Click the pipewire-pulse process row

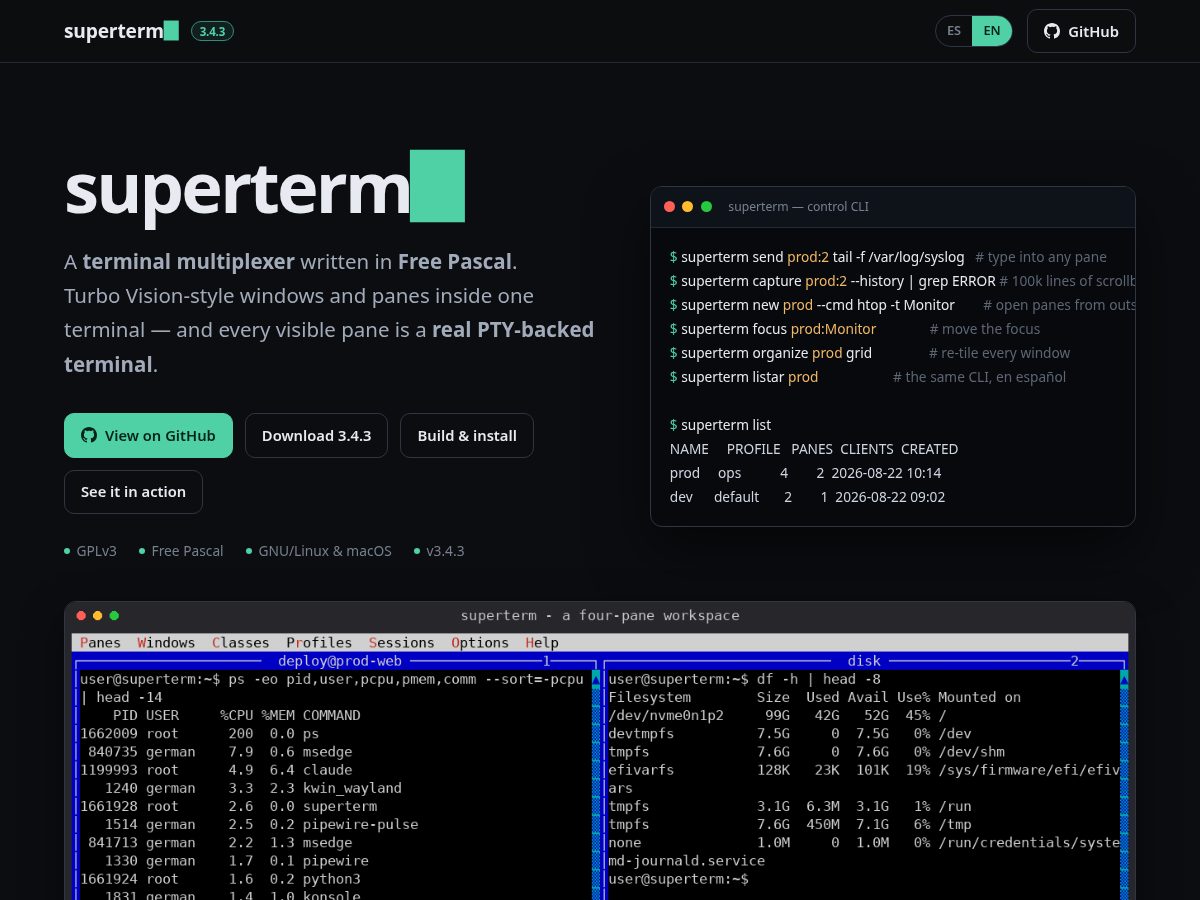tap(249, 825)
